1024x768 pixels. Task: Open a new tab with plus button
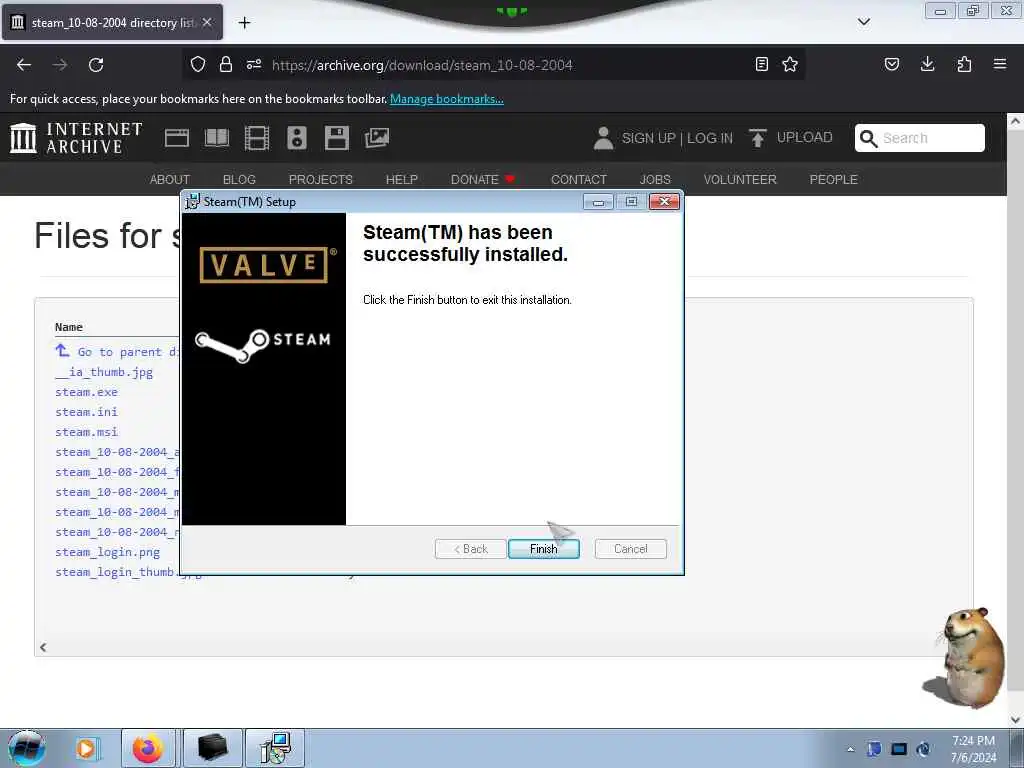coord(244,23)
